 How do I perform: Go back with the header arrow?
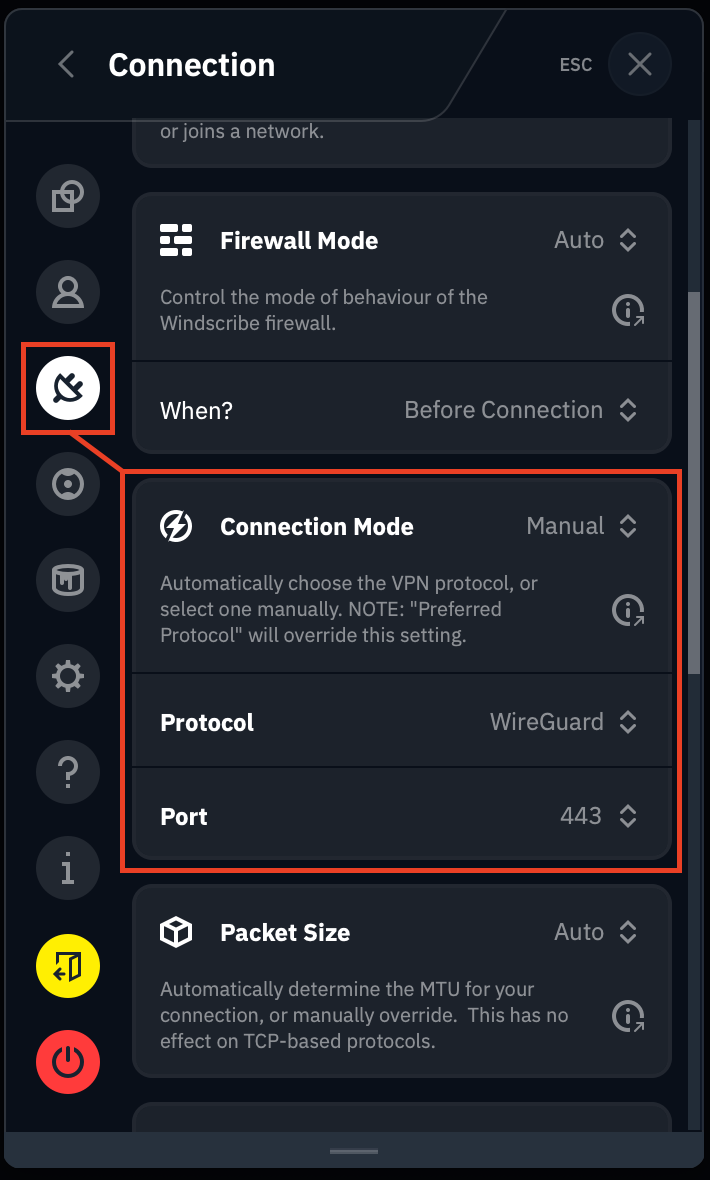66,65
